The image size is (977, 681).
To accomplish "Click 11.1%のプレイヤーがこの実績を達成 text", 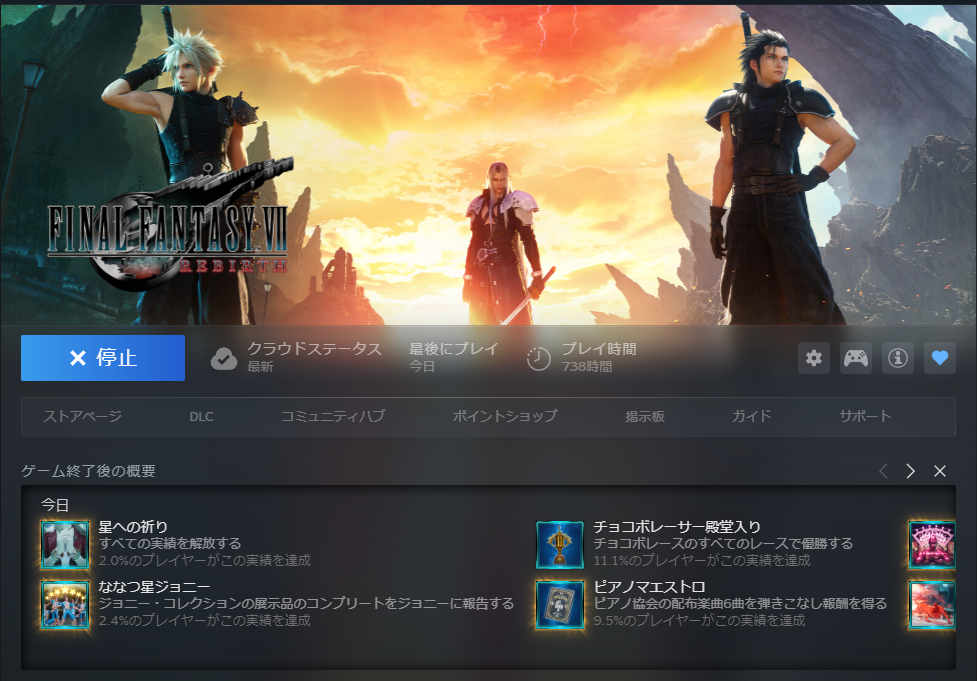I will point(702,560).
